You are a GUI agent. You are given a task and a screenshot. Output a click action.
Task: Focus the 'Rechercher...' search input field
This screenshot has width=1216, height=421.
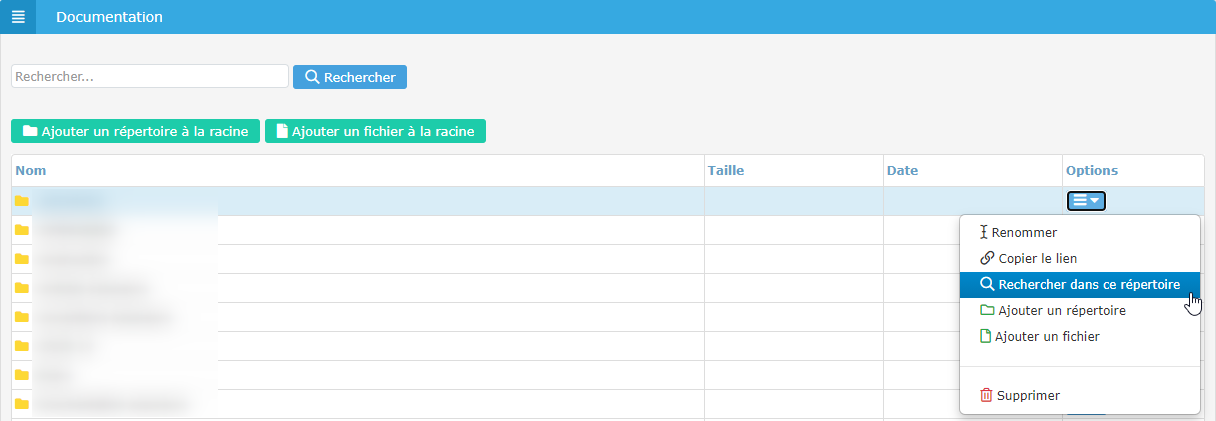pos(150,77)
